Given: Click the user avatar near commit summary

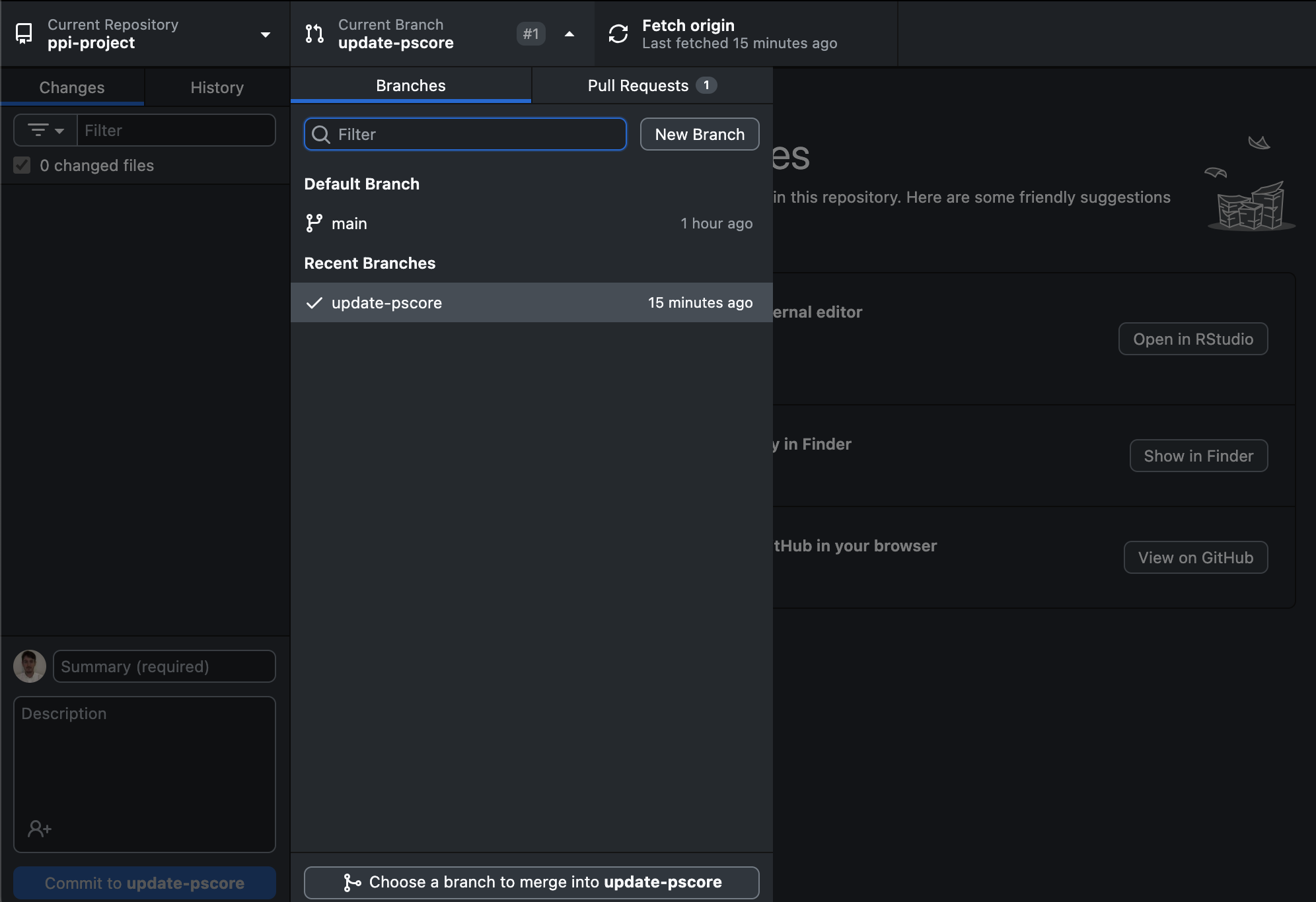Looking at the screenshot, I should [x=30, y=666].
